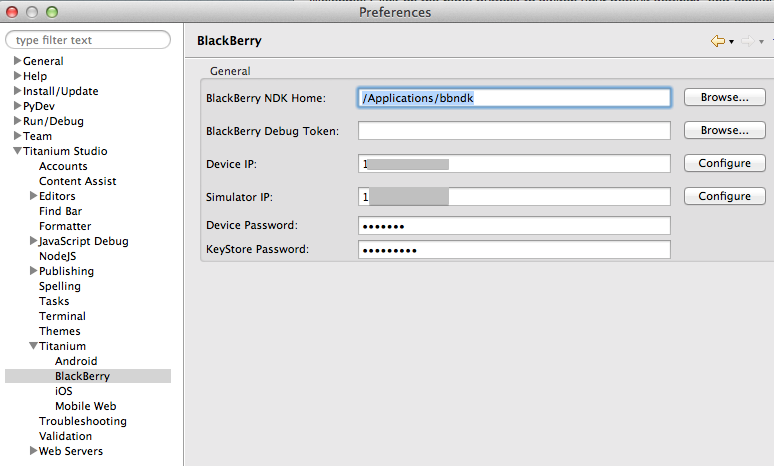The image size is (774, 466).
Task: Configure the Simulator IP
Action: tap(725, 196)
